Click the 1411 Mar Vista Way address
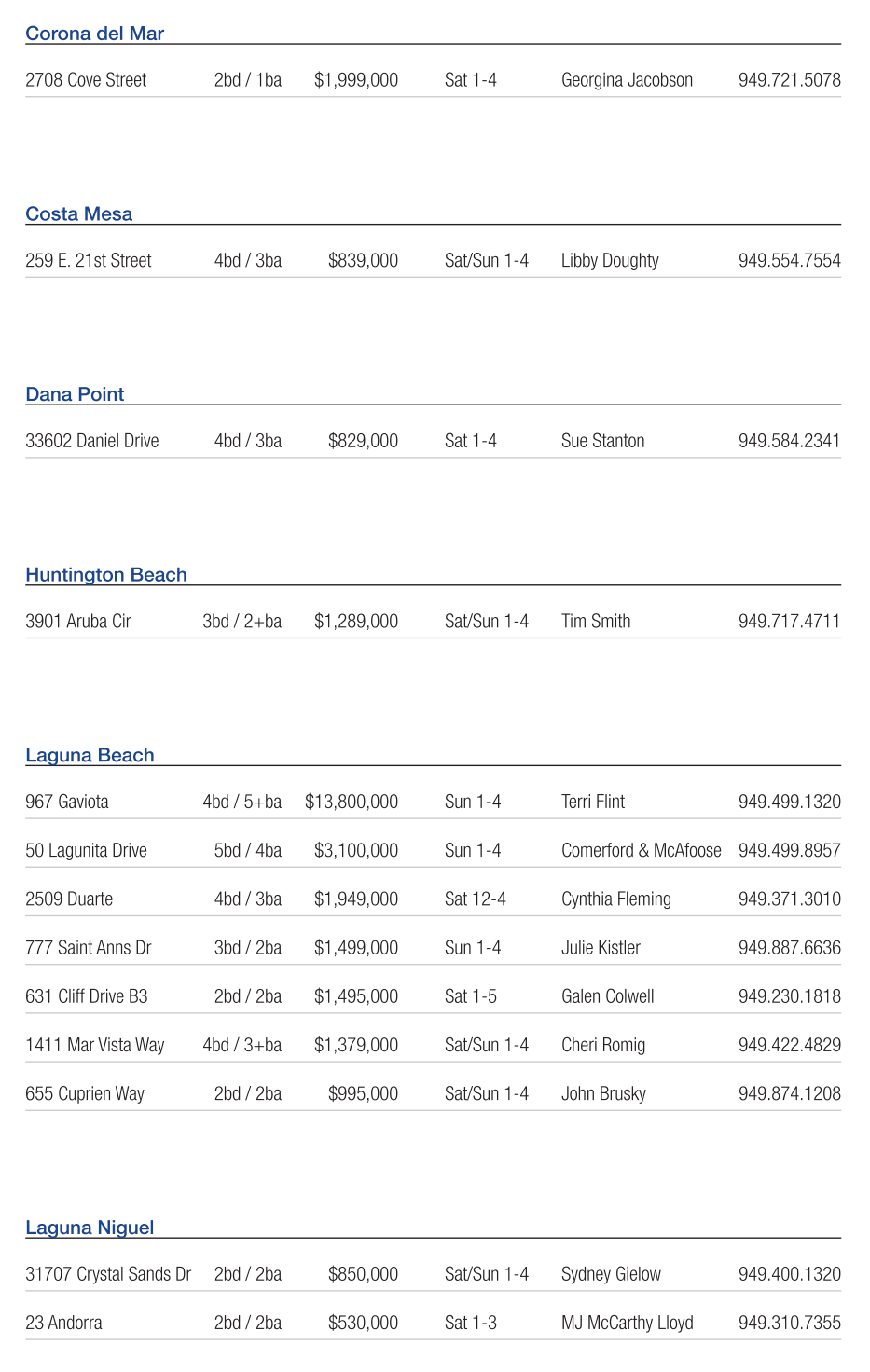The image size is (870, 1372). [x=94, y=1046]
